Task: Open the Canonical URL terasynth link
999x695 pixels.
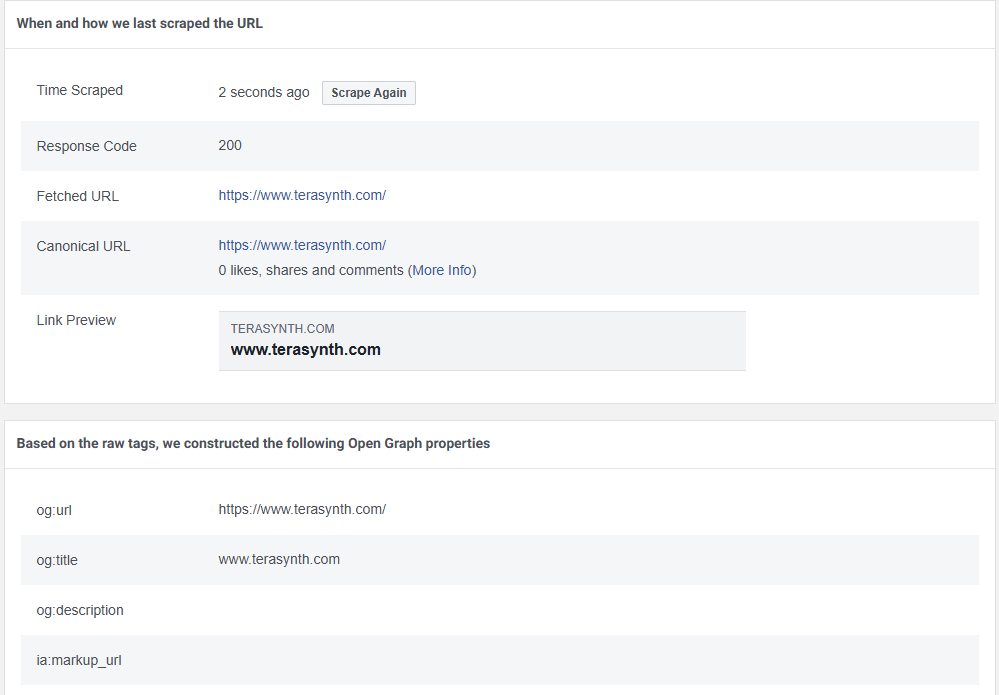Action: coord(302,245)
